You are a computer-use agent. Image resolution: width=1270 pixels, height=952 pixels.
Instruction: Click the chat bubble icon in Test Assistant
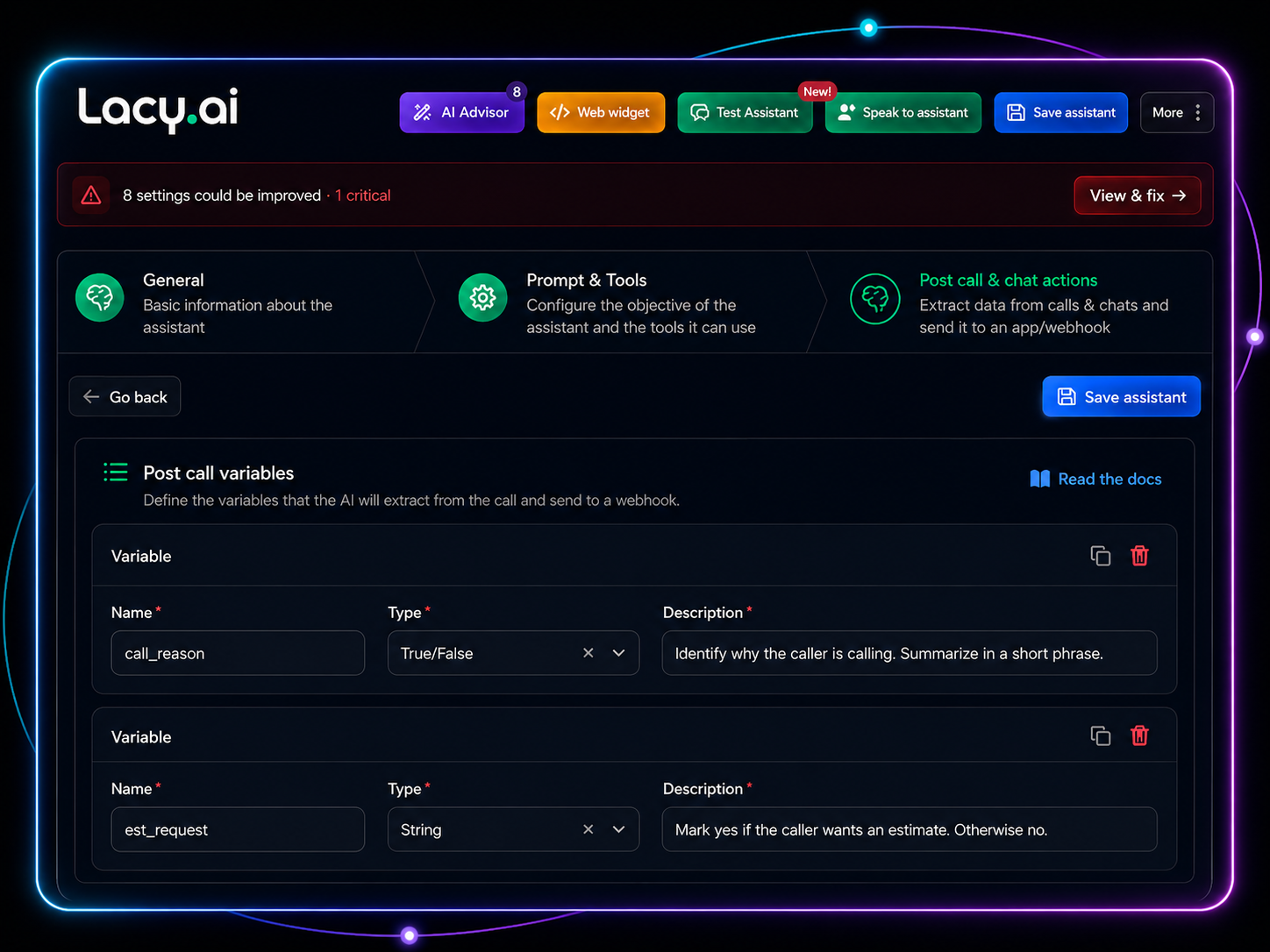click(x=700, y=112)
